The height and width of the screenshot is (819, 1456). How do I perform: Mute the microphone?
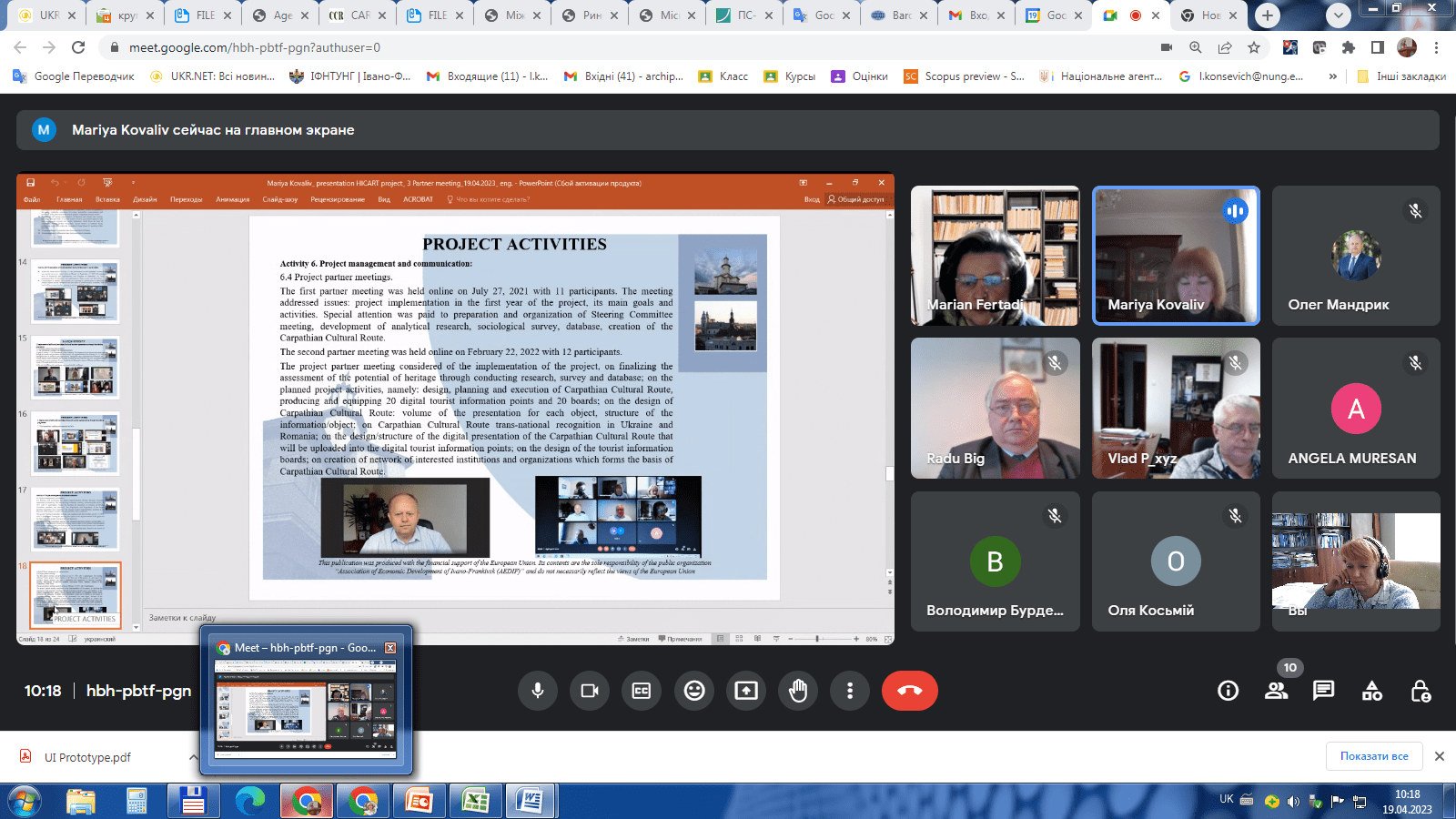click(x=538, y=691)
